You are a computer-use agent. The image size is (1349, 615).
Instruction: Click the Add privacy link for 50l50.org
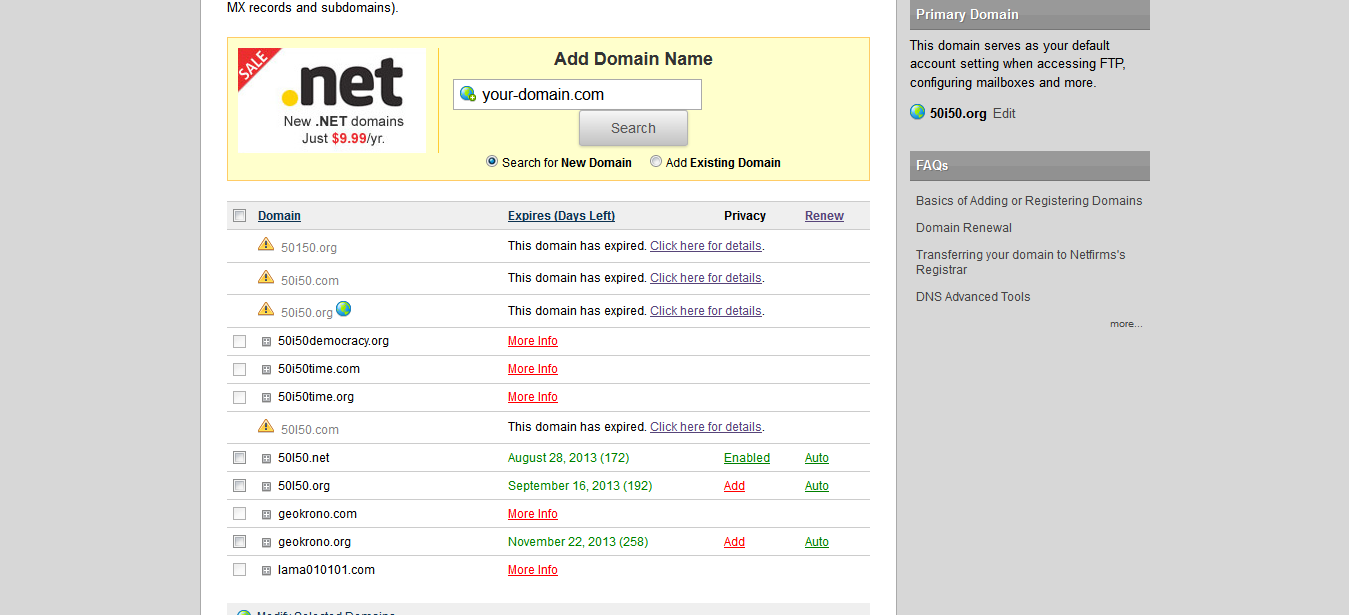734,486
